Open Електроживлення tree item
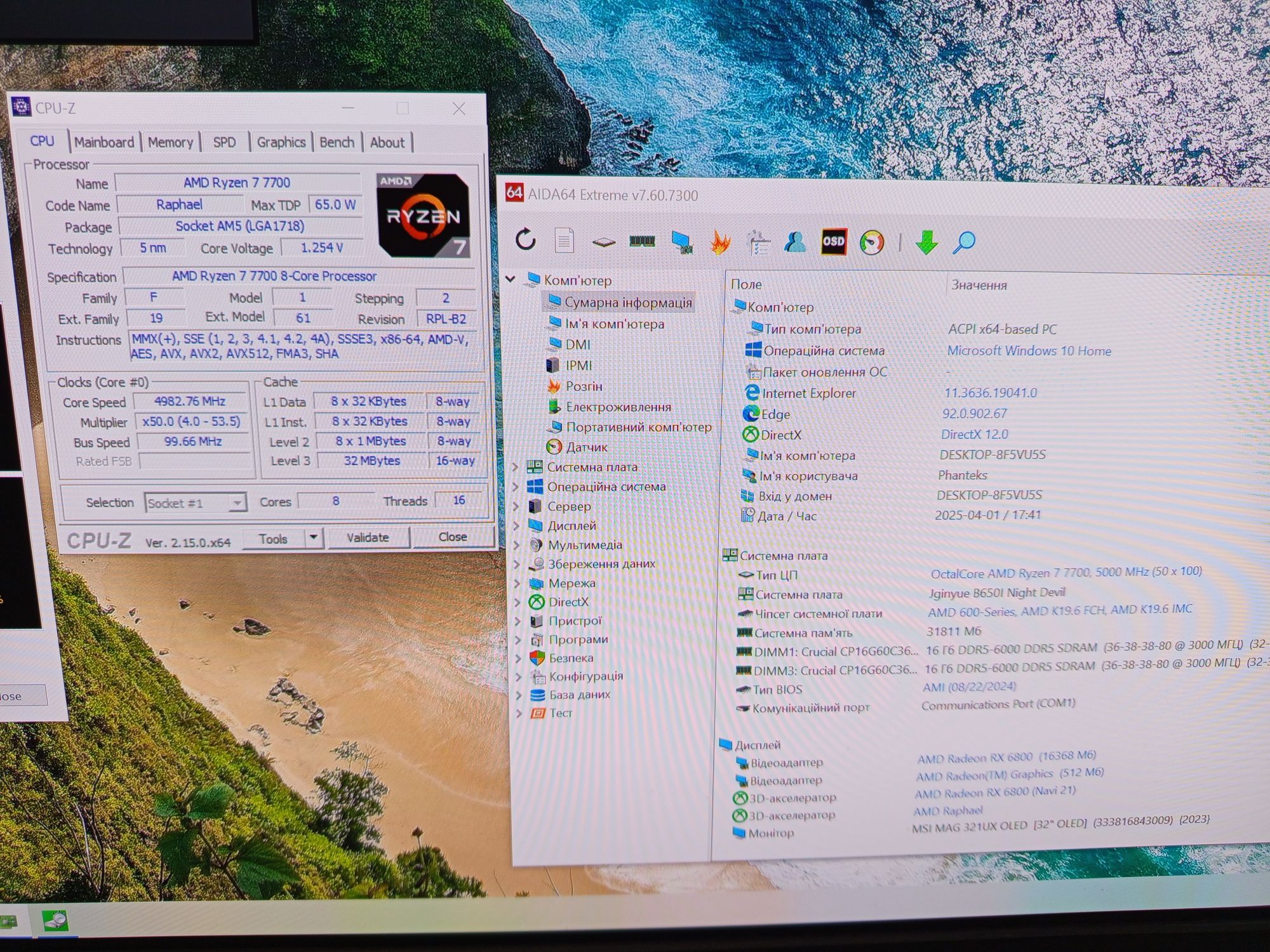The image size is (1270, 952). click(x=618, y=407)
